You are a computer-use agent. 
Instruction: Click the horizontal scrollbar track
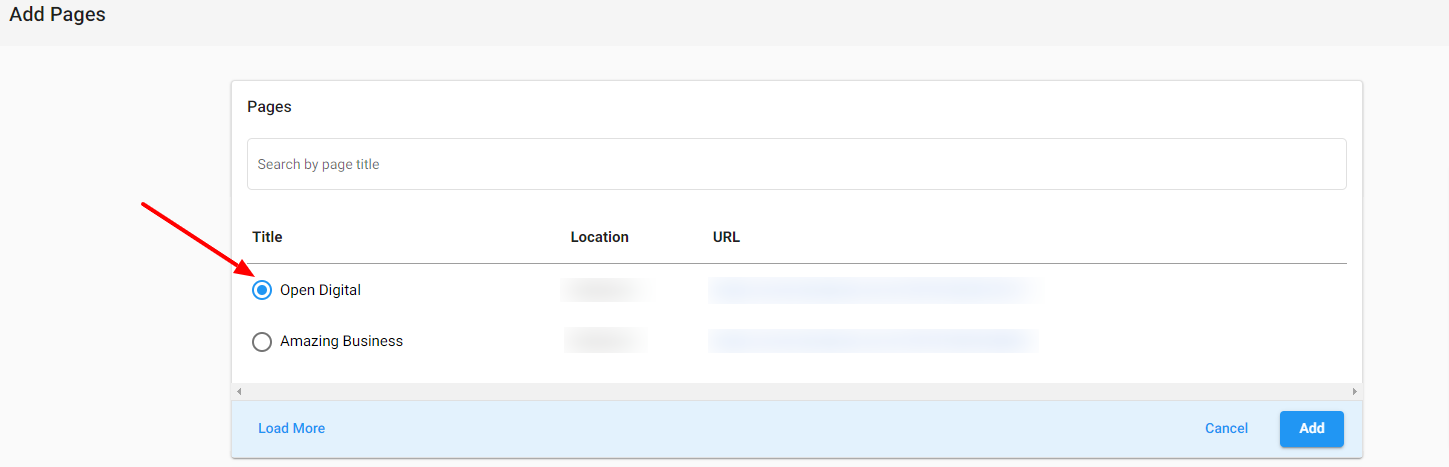(796, 391)
